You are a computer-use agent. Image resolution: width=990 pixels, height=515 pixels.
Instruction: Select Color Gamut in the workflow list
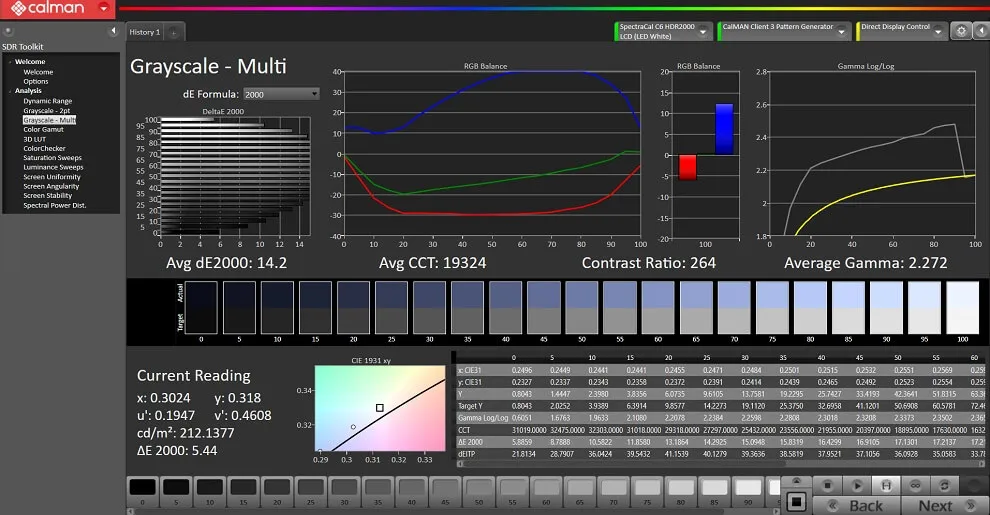(x=45, y=129)
